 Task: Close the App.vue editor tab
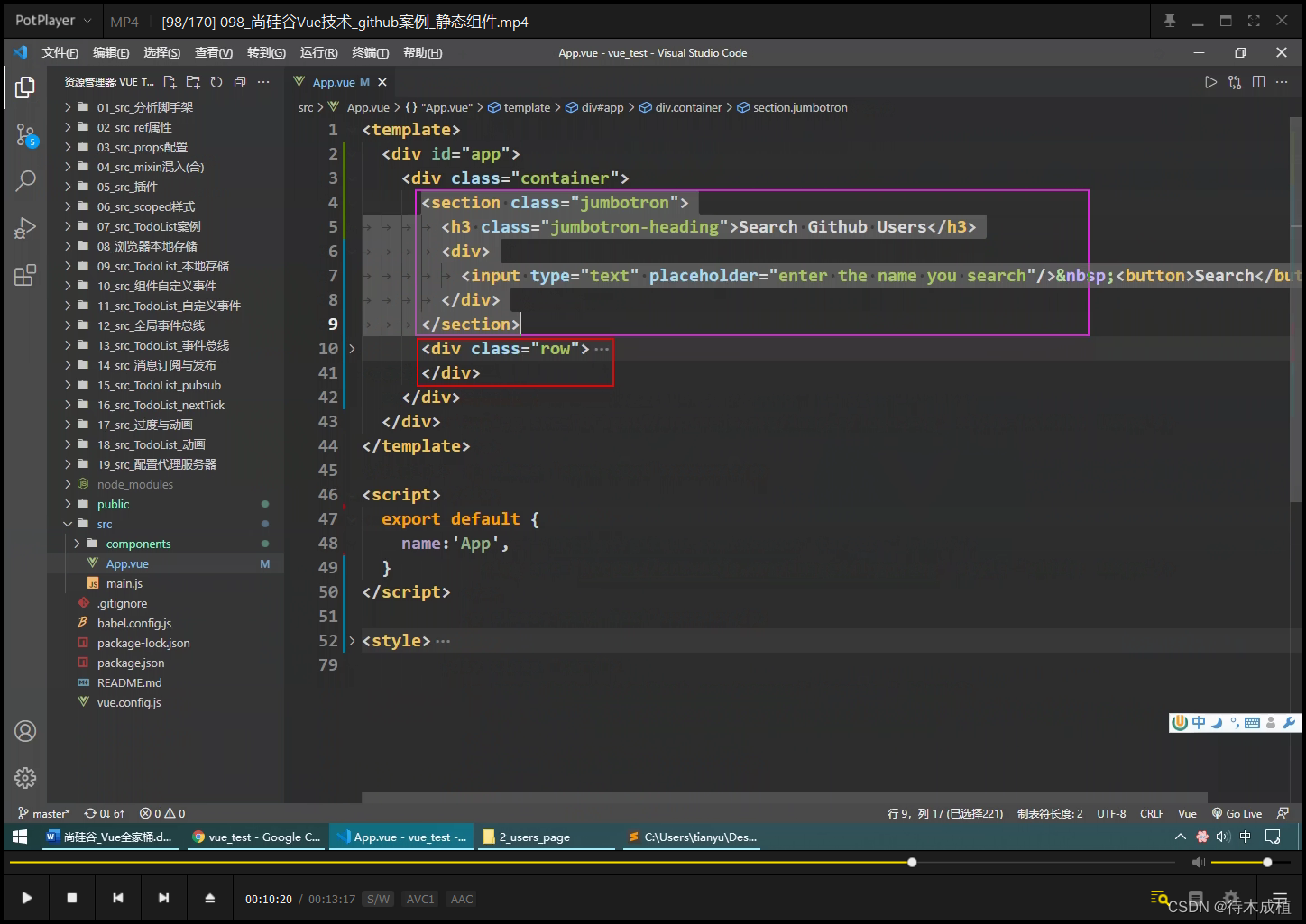(x=382, y=82)
